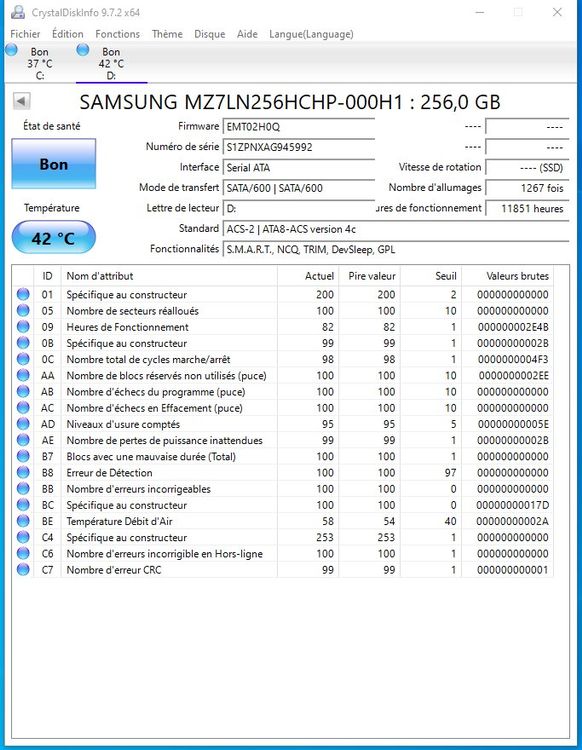Click status orb for attribute BE temperature
The height and width of the screenshot is (750, 582).
pyautogui.click(x=23, y=521)
